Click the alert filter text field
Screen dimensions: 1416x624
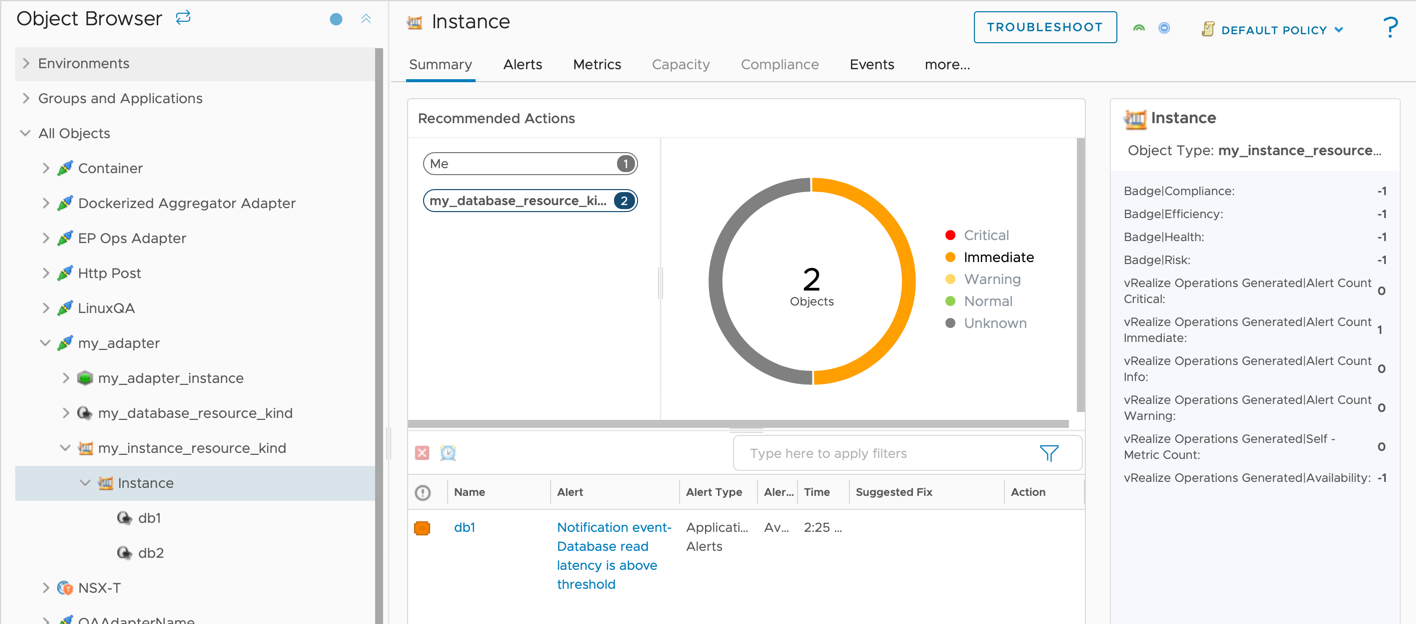point(885,453)
